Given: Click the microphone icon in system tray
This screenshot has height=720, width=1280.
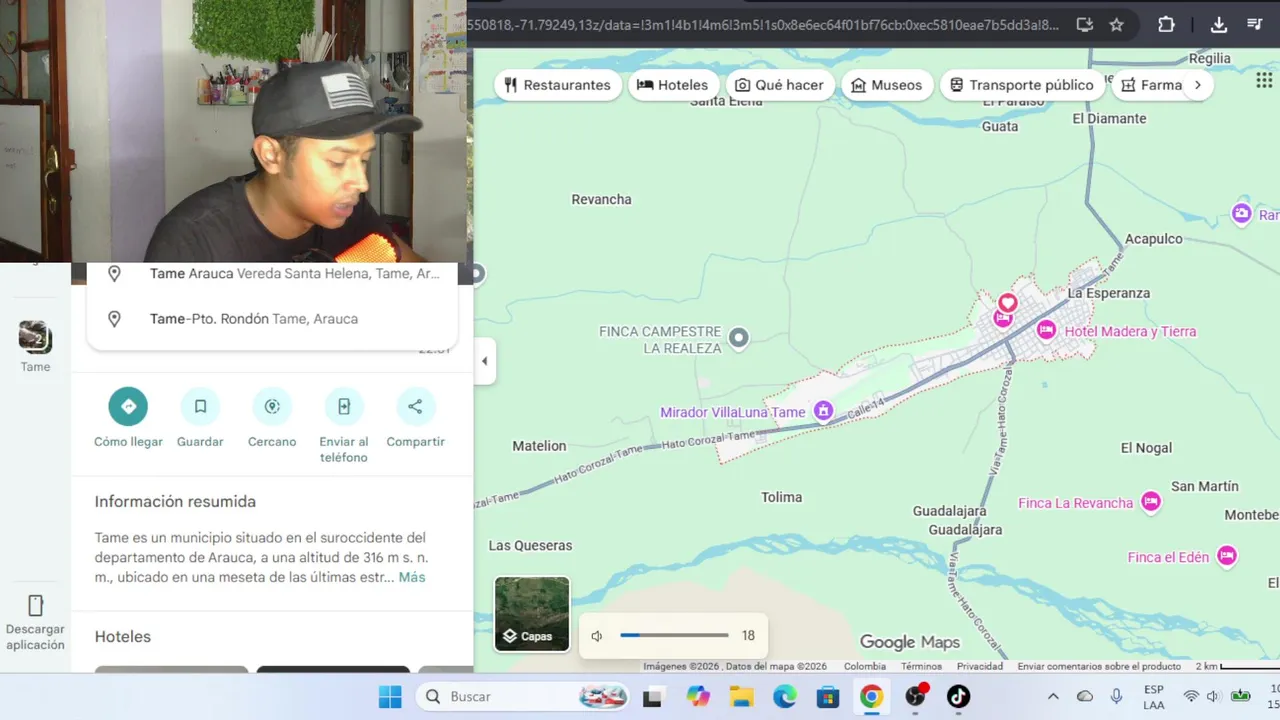Looking at the screenshot, I should 1116,696.
